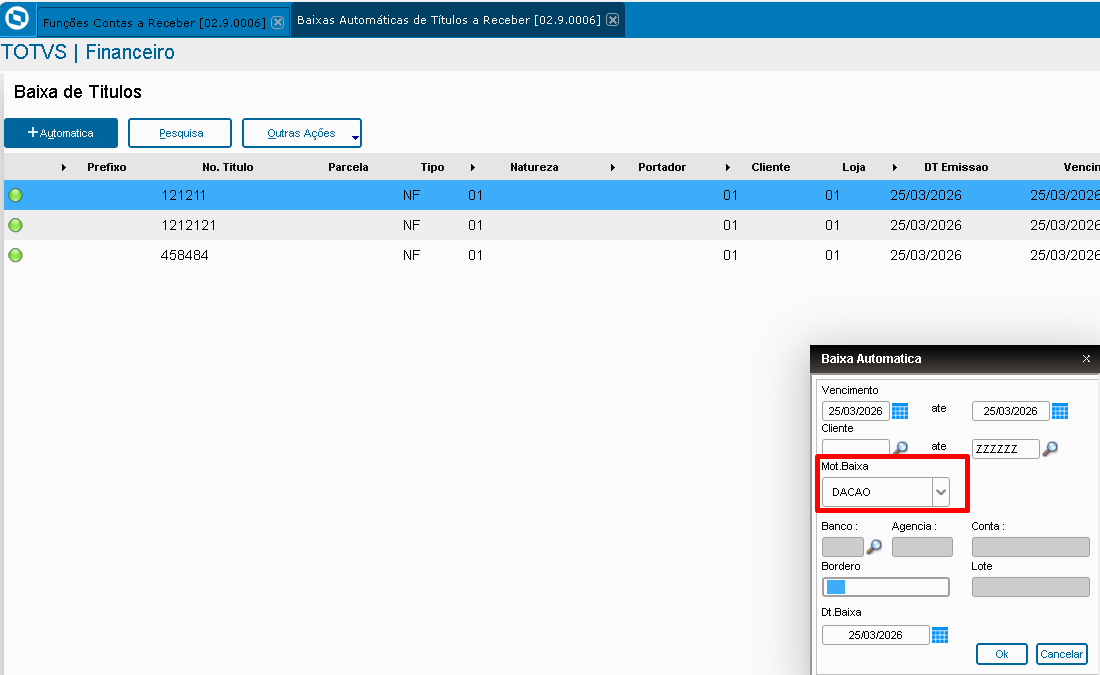Click emission date in row 458484
This screenshot has width=1100, height=675.
pyautogui.click(x=925, y=255)
